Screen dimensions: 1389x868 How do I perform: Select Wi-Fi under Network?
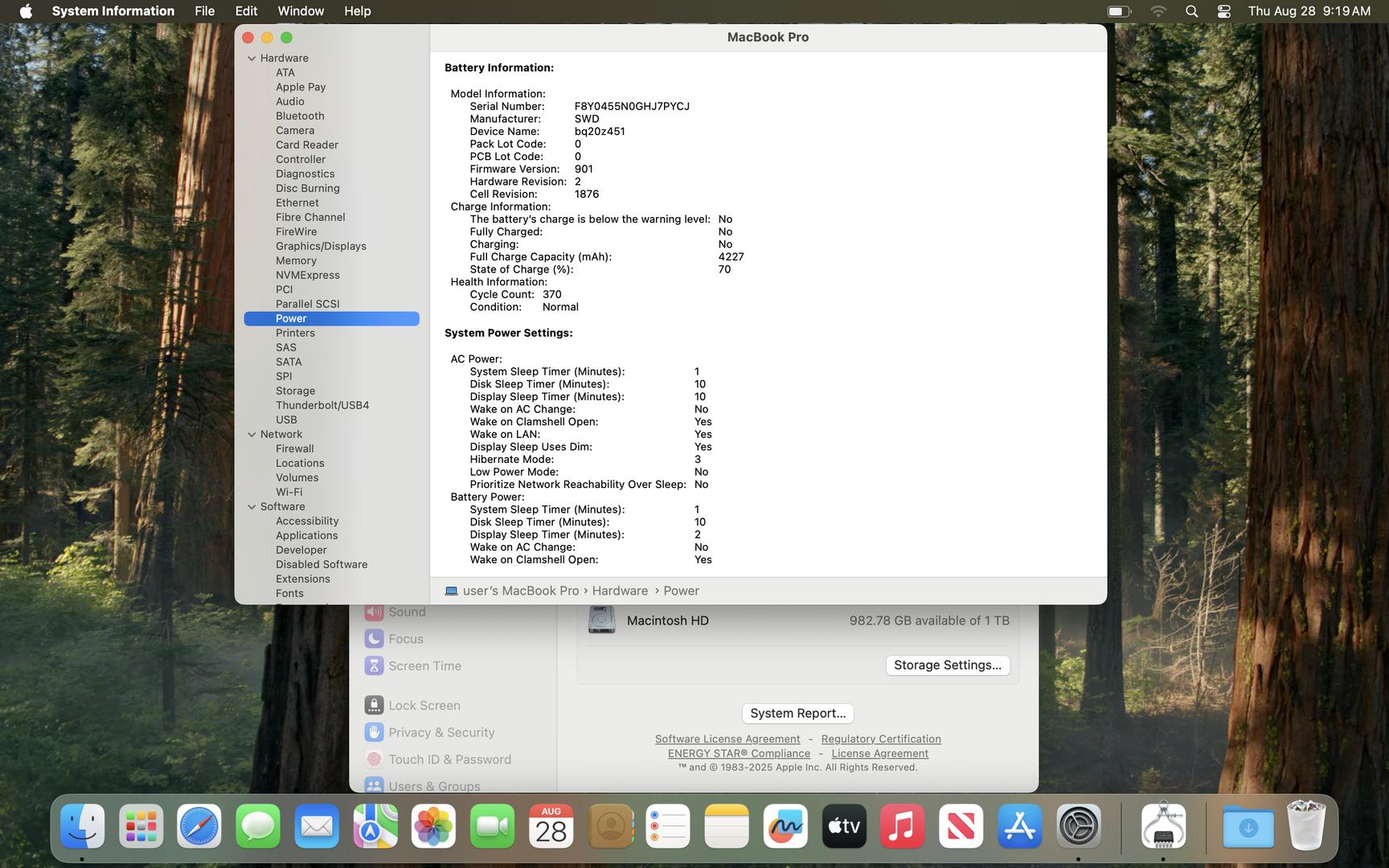(x=289, y=492)
